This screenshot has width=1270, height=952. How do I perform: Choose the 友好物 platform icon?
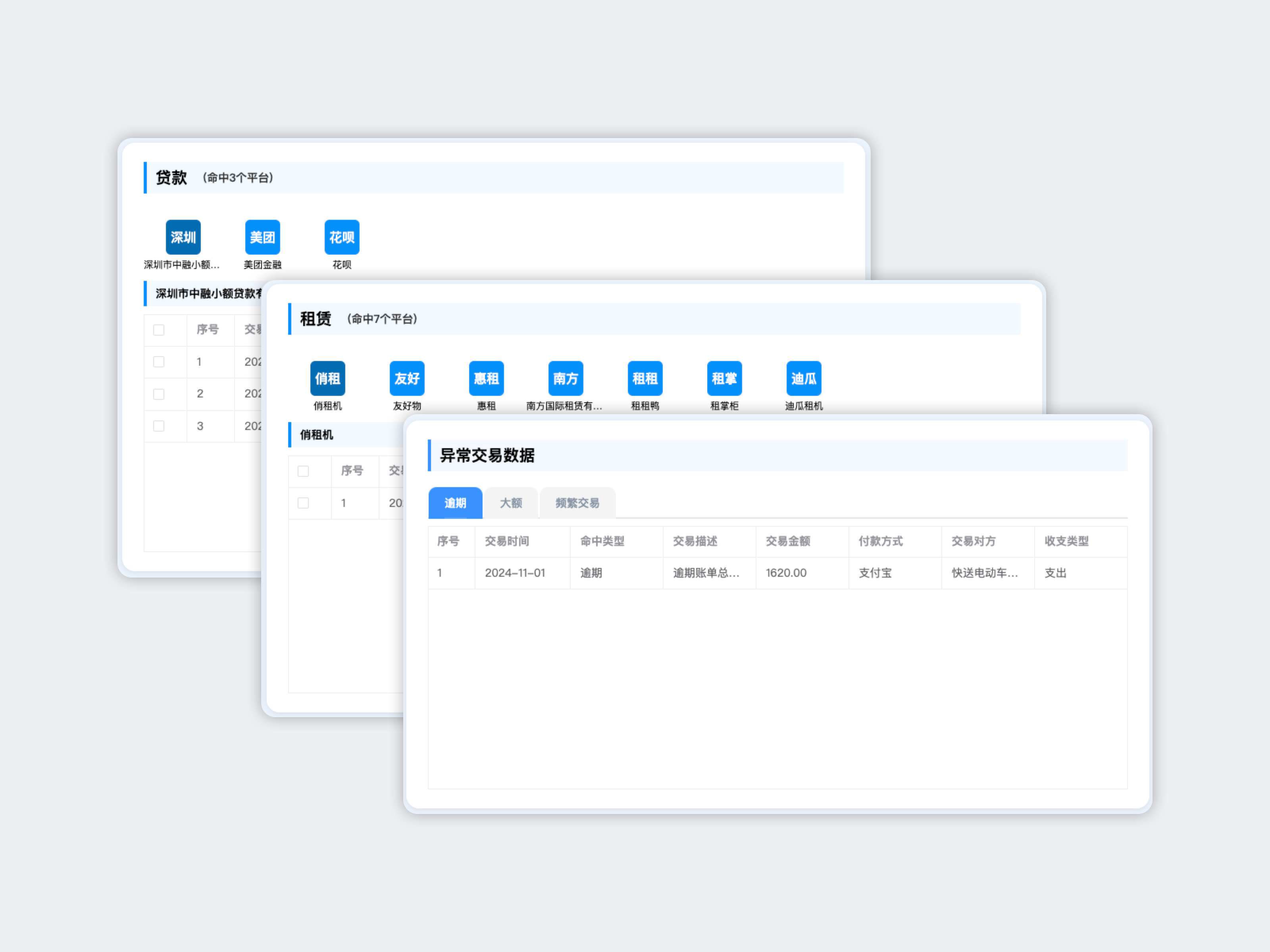pyautogui.click(x=406, y=378)
